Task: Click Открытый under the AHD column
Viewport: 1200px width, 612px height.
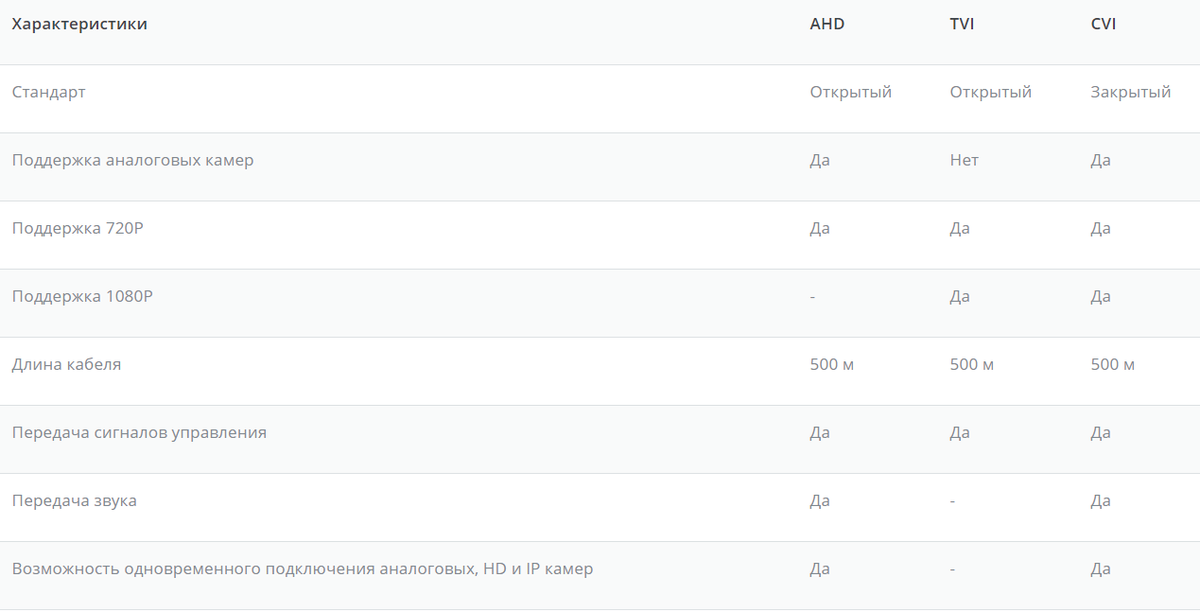Action: [851, 92]
